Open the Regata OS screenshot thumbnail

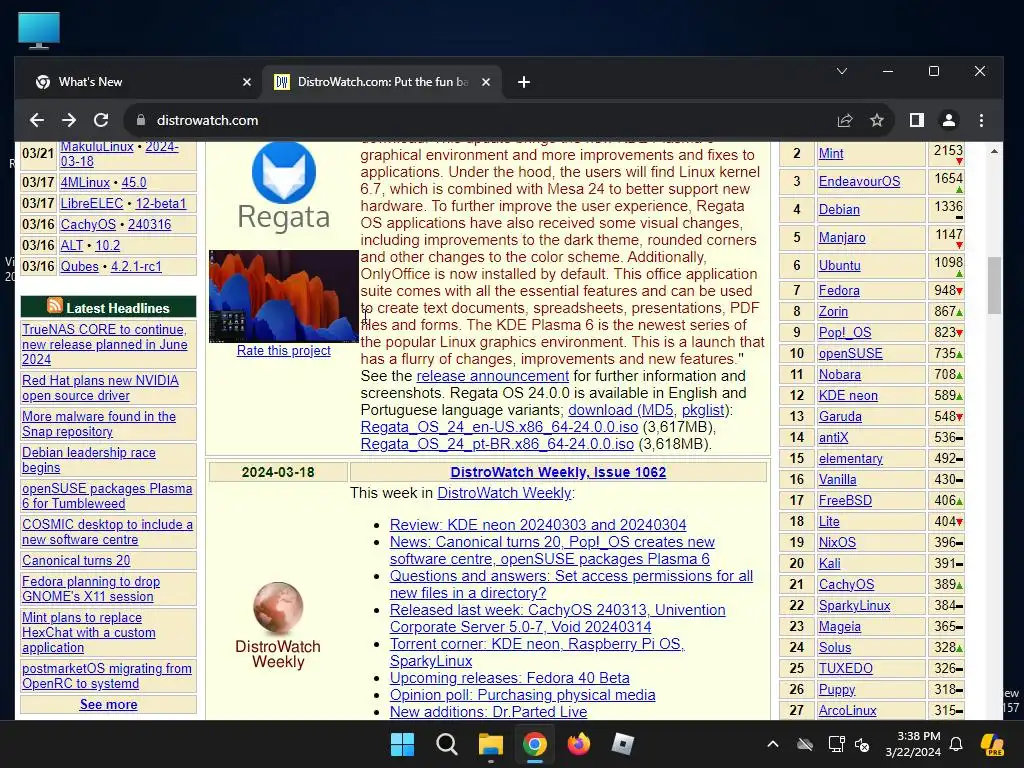click(x=283, y=296)
